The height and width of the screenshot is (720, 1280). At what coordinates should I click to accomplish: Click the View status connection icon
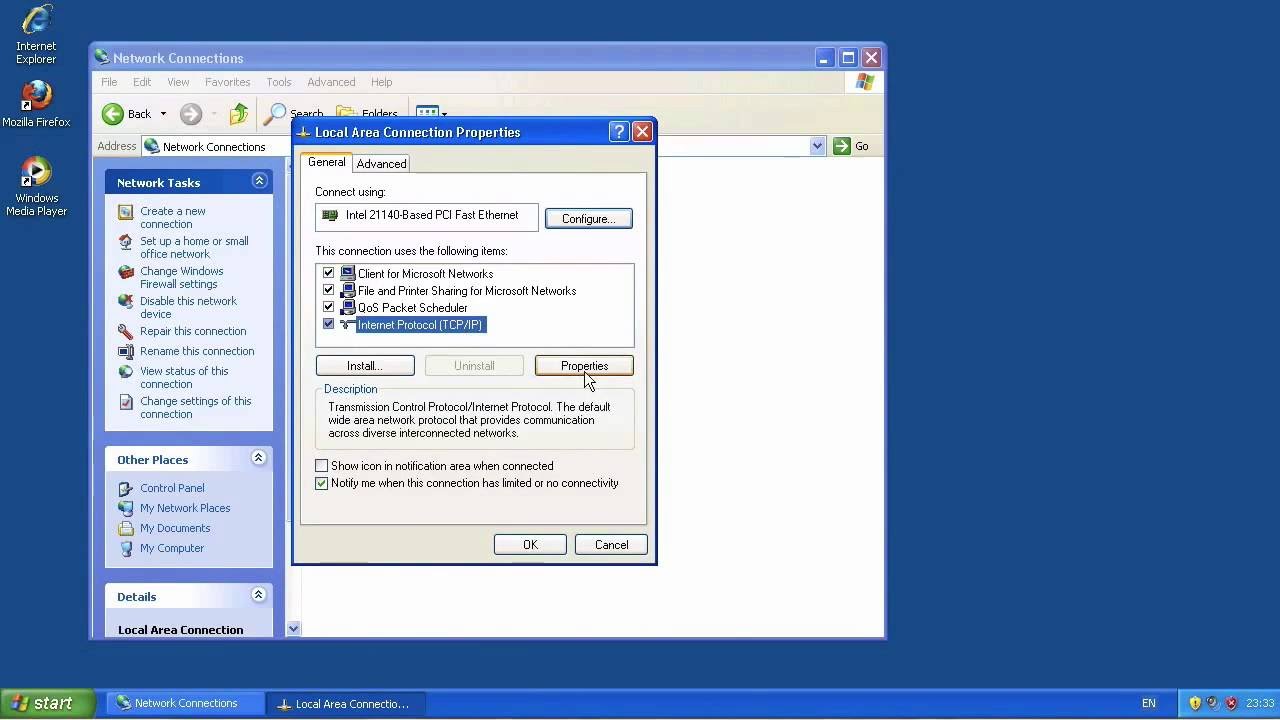point(125,372)
